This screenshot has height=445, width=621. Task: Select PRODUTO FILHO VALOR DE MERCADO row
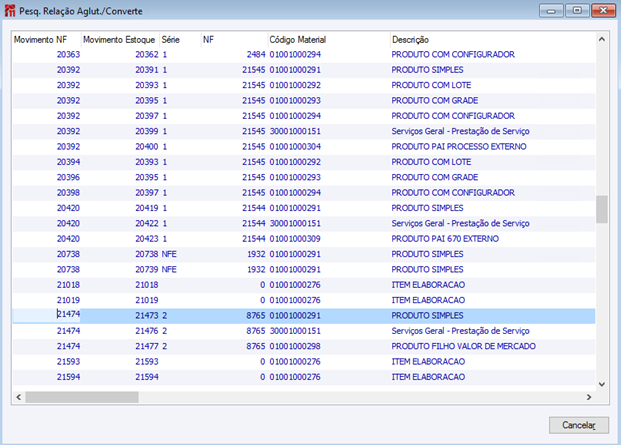304,346
